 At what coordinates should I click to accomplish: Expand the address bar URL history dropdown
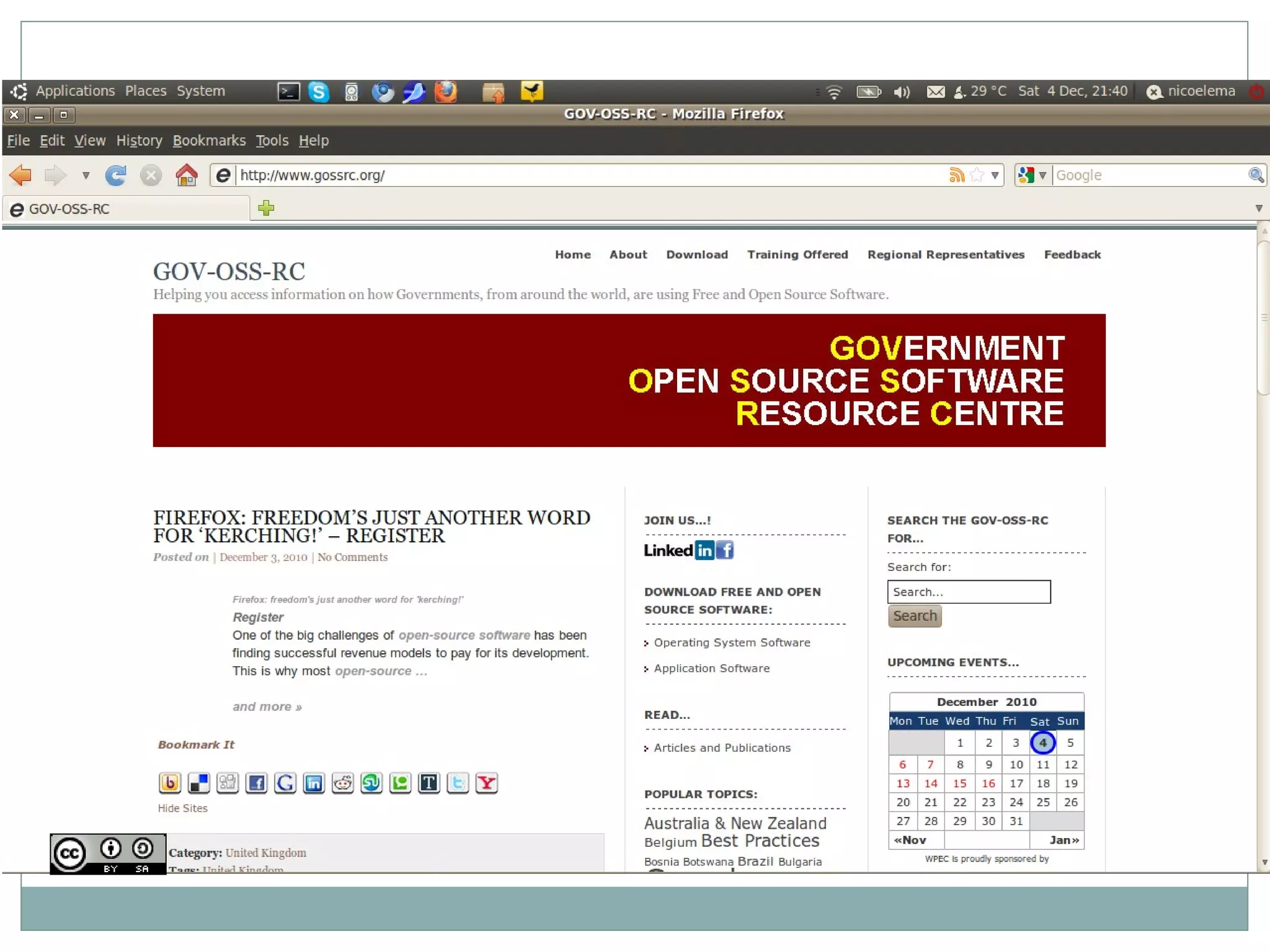(995, 175)
